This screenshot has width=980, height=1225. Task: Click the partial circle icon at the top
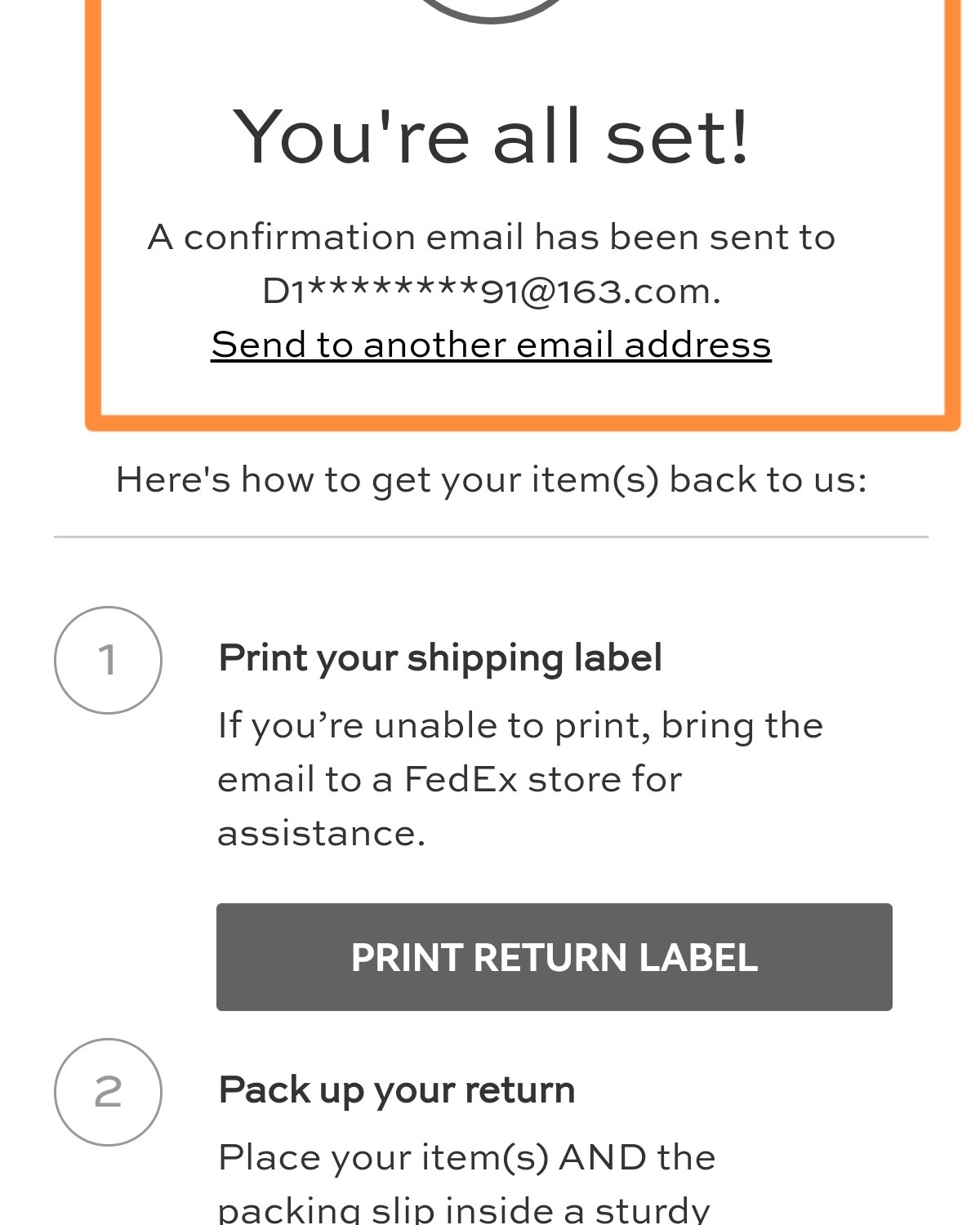pos(491,11)
